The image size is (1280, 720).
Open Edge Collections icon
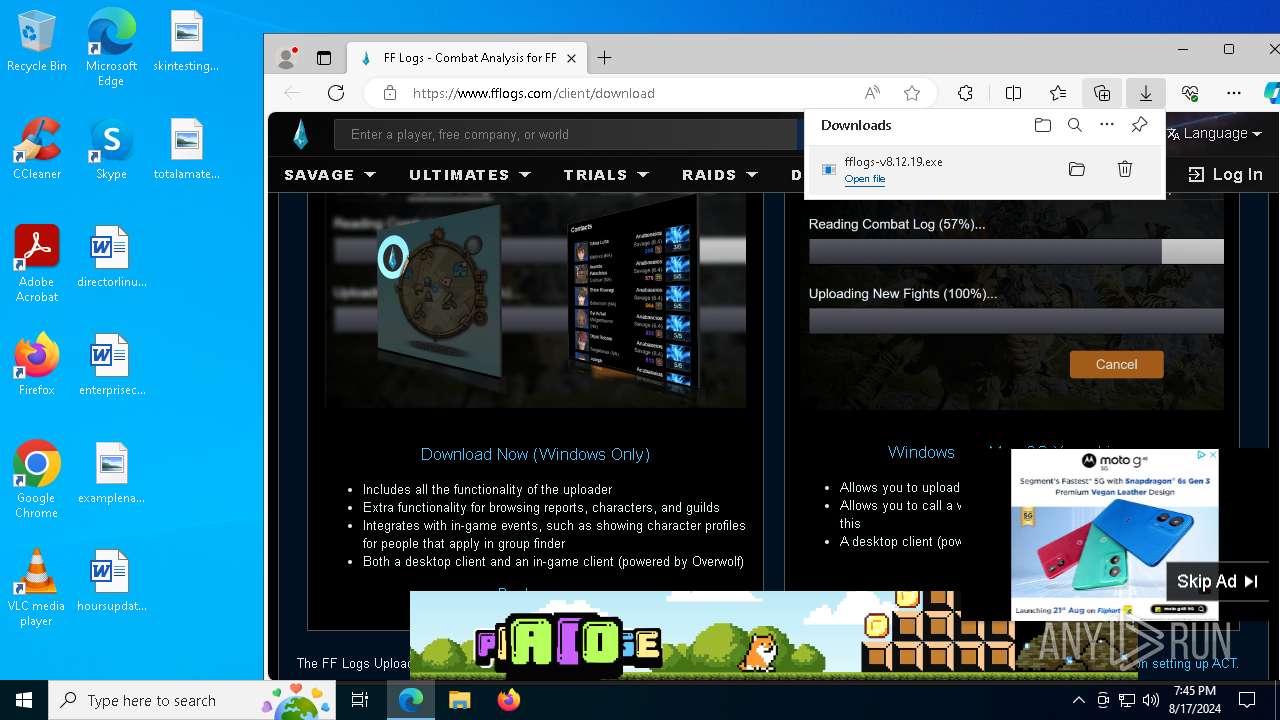pos(1102,93)
